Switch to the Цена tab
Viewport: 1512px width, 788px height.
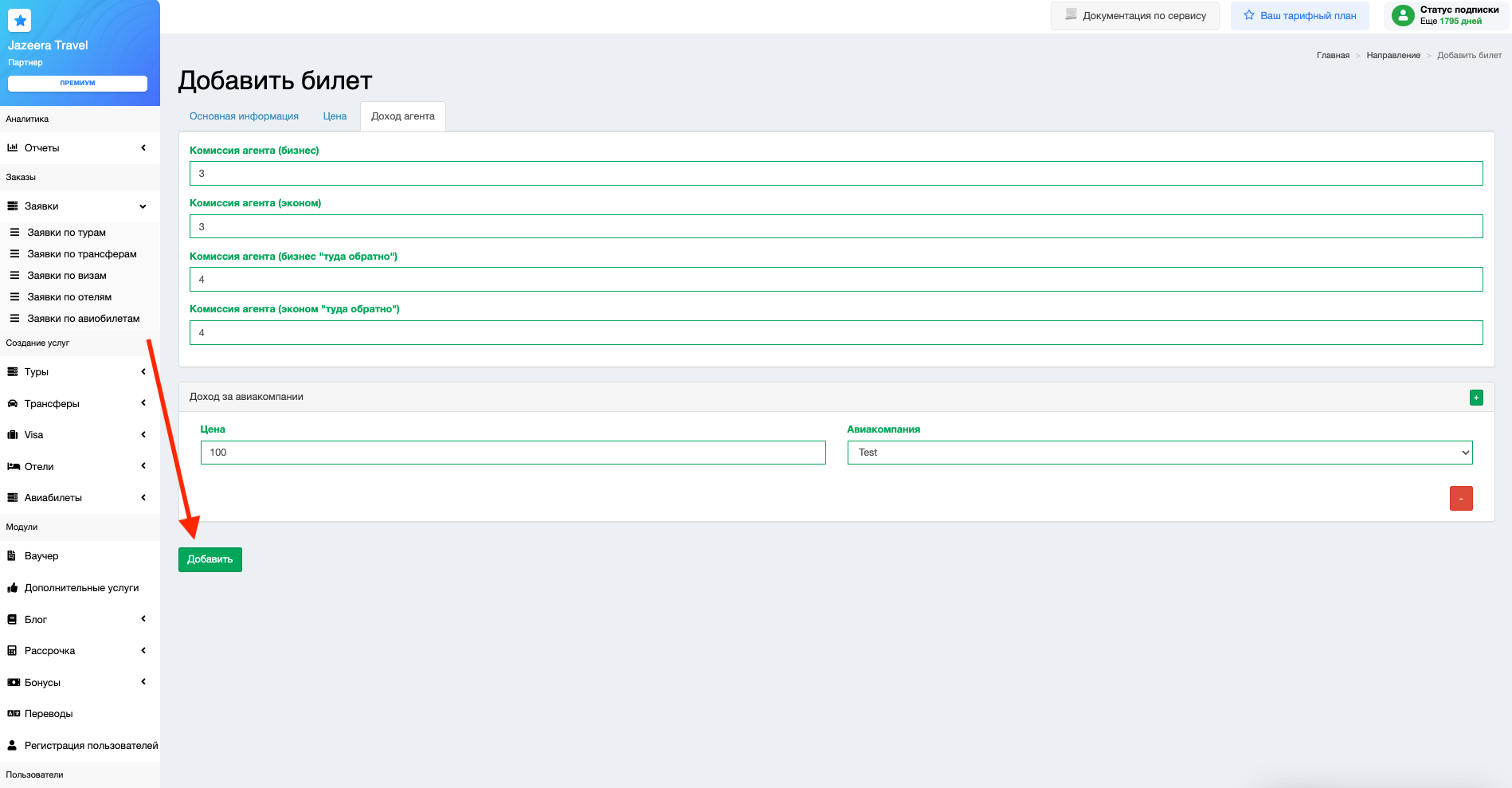point(335,116)
